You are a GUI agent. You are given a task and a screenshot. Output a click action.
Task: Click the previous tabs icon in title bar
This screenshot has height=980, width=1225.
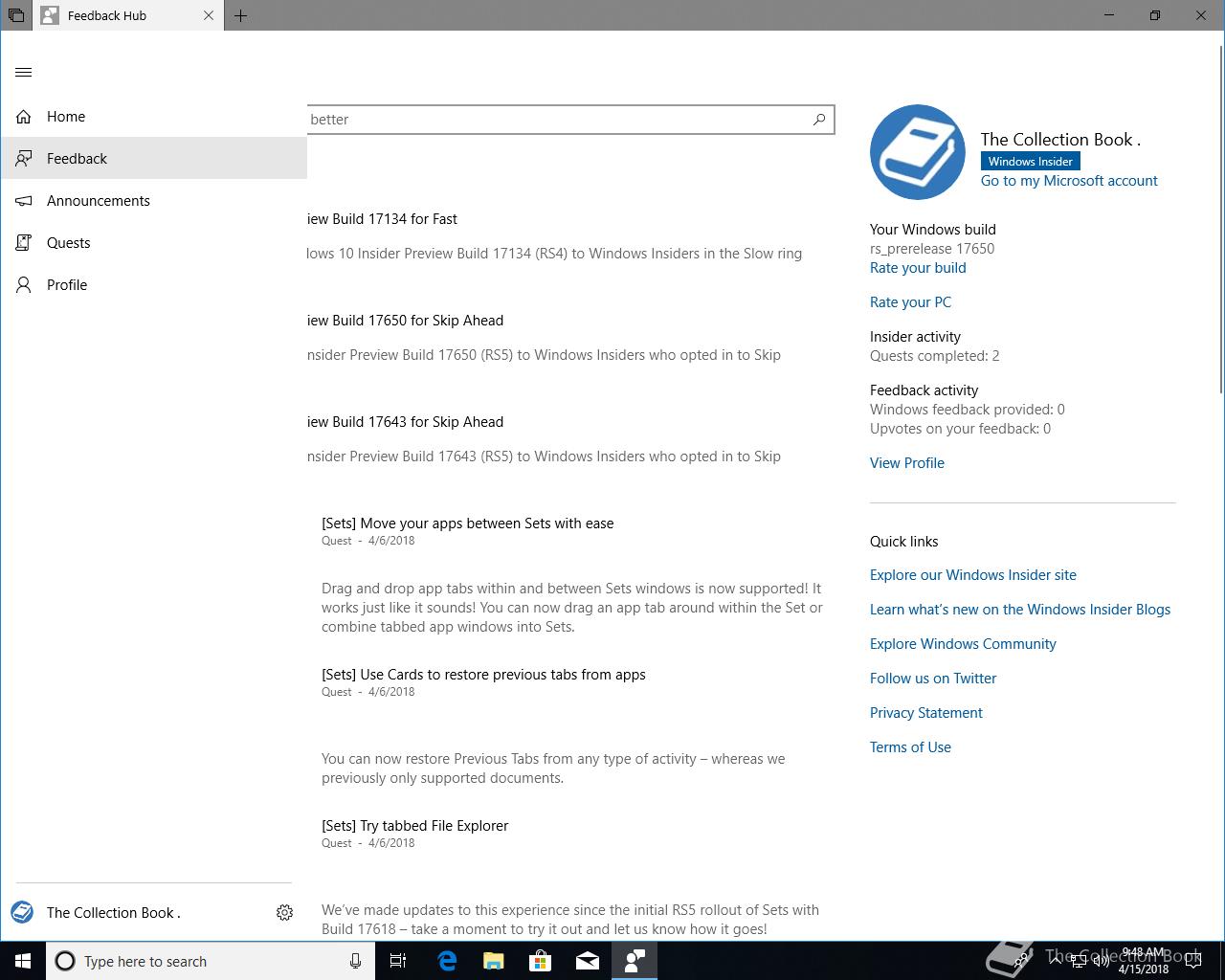click(x=16, y=15)
